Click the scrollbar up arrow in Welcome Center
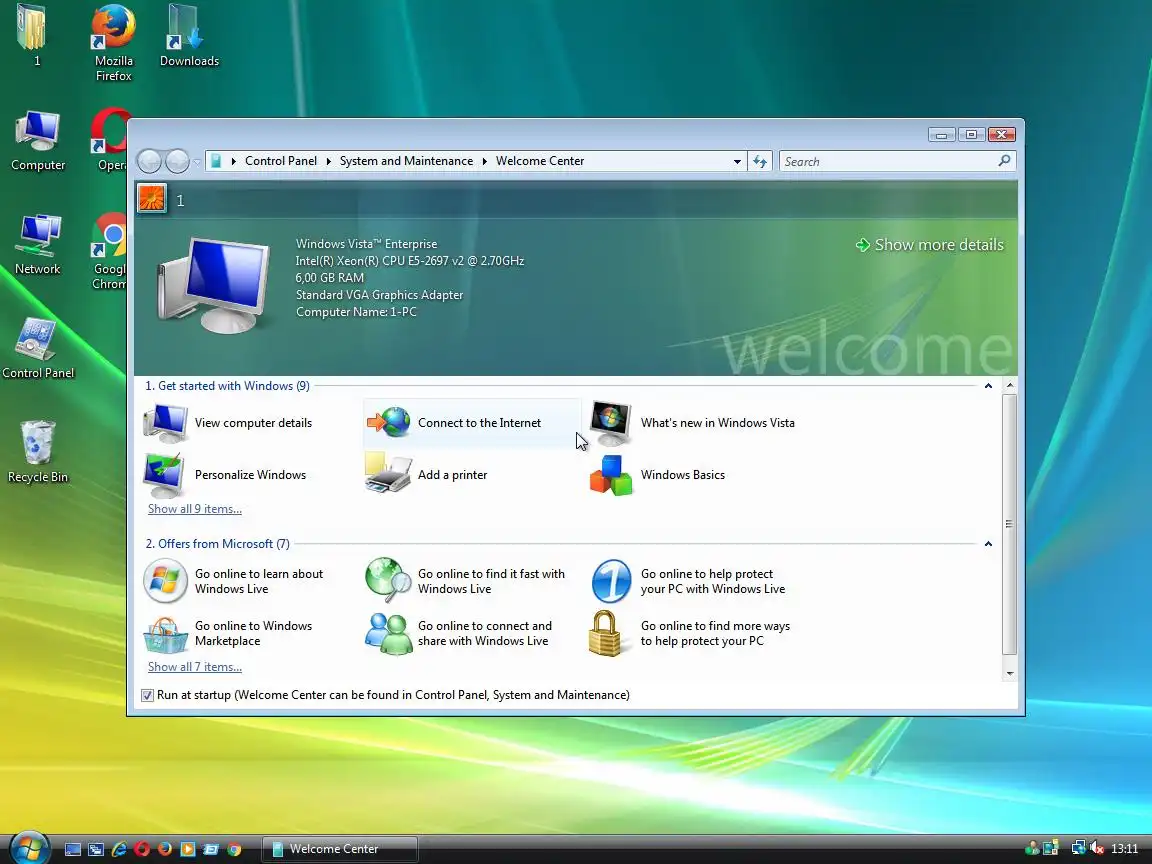The height and width of the screenshot is (864, 1152). click(1009, 386)
